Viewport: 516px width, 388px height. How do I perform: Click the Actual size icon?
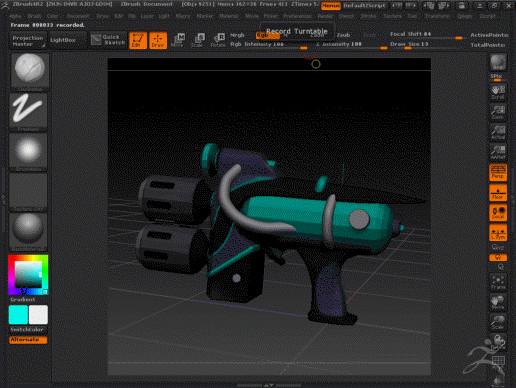pyautogui.click(x=498, y=132)
